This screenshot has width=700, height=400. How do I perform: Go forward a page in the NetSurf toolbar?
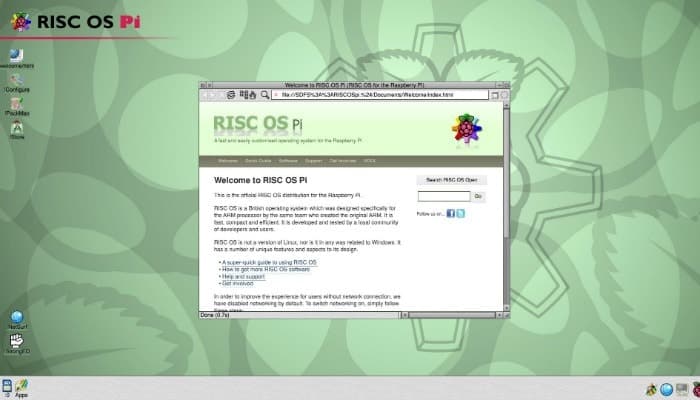coord(213,95)
